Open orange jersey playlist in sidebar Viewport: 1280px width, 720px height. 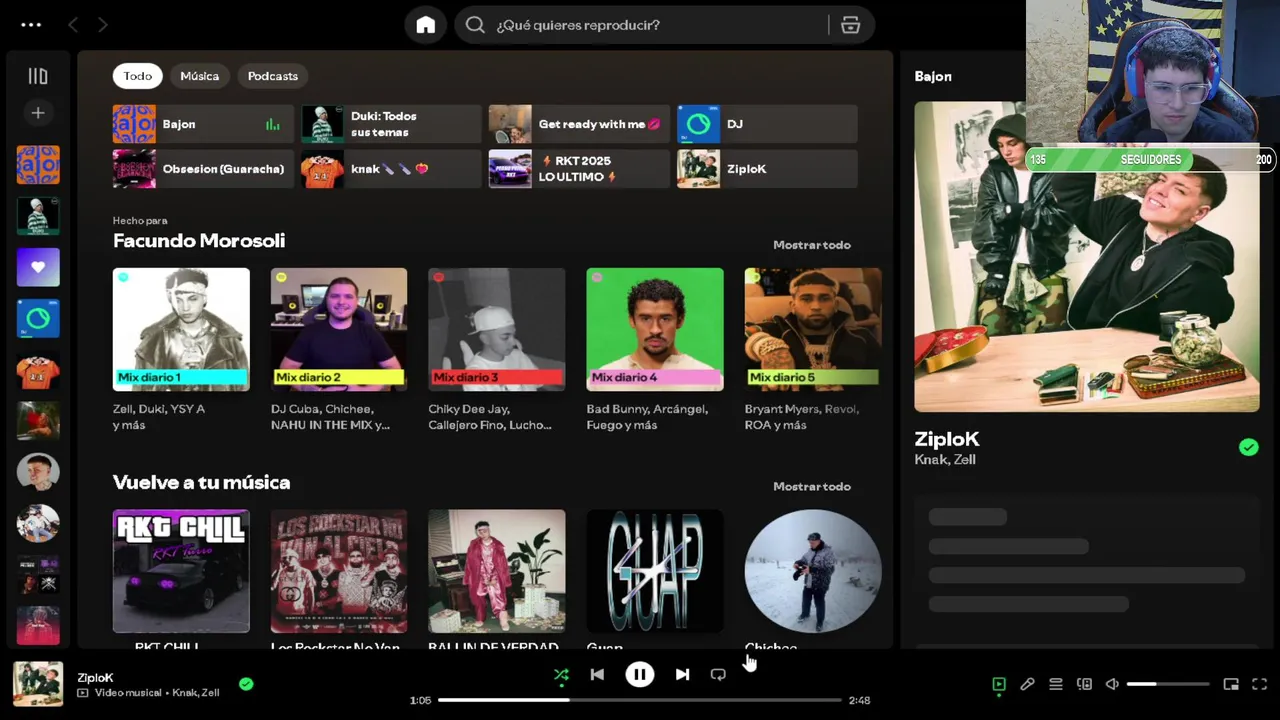[38, 370]
